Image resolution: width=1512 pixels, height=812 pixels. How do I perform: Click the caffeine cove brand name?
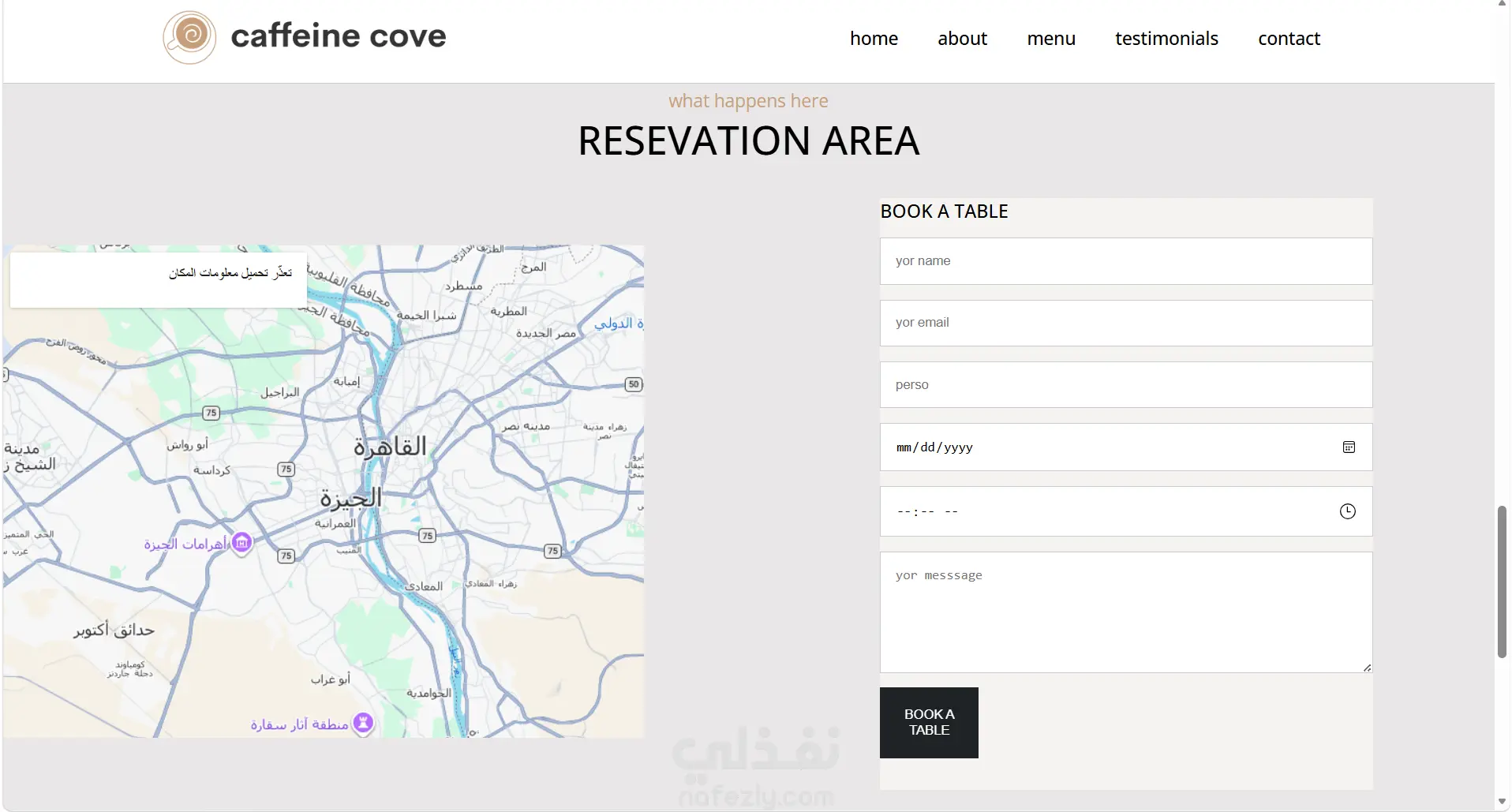pyautogui.click(x=339, y=36)
